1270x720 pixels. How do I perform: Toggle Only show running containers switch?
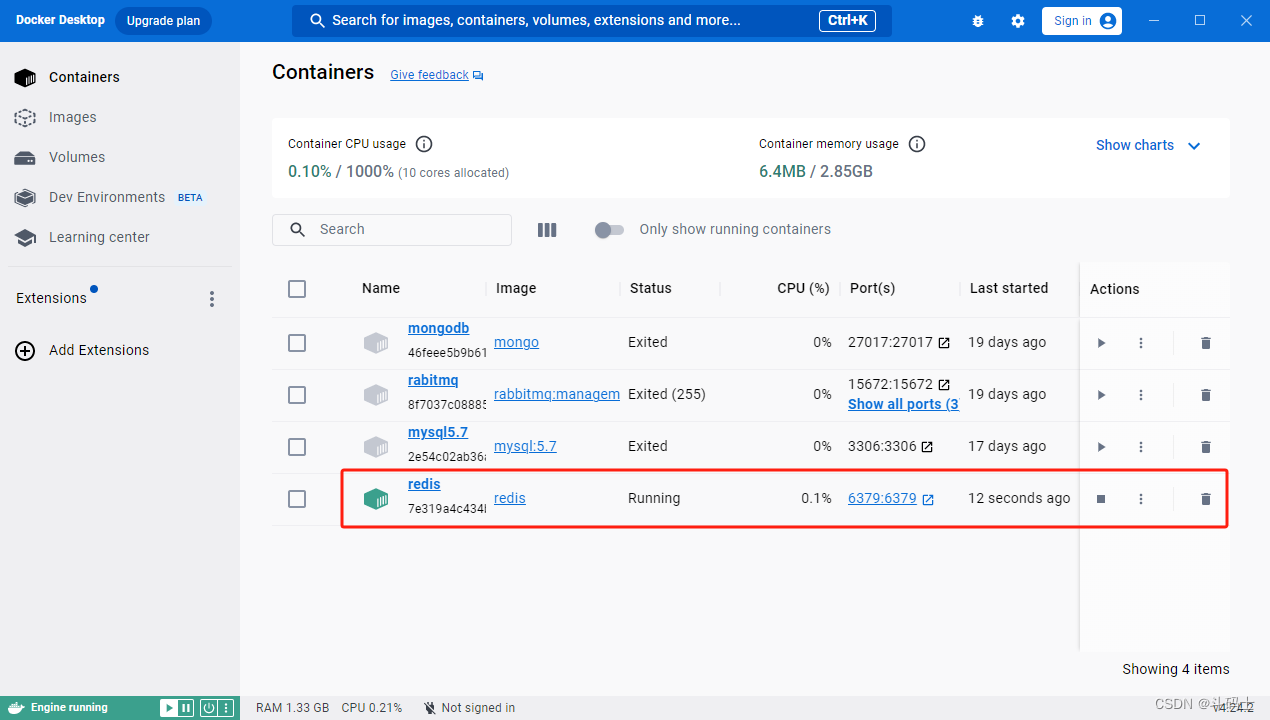(x=609, y=230)
